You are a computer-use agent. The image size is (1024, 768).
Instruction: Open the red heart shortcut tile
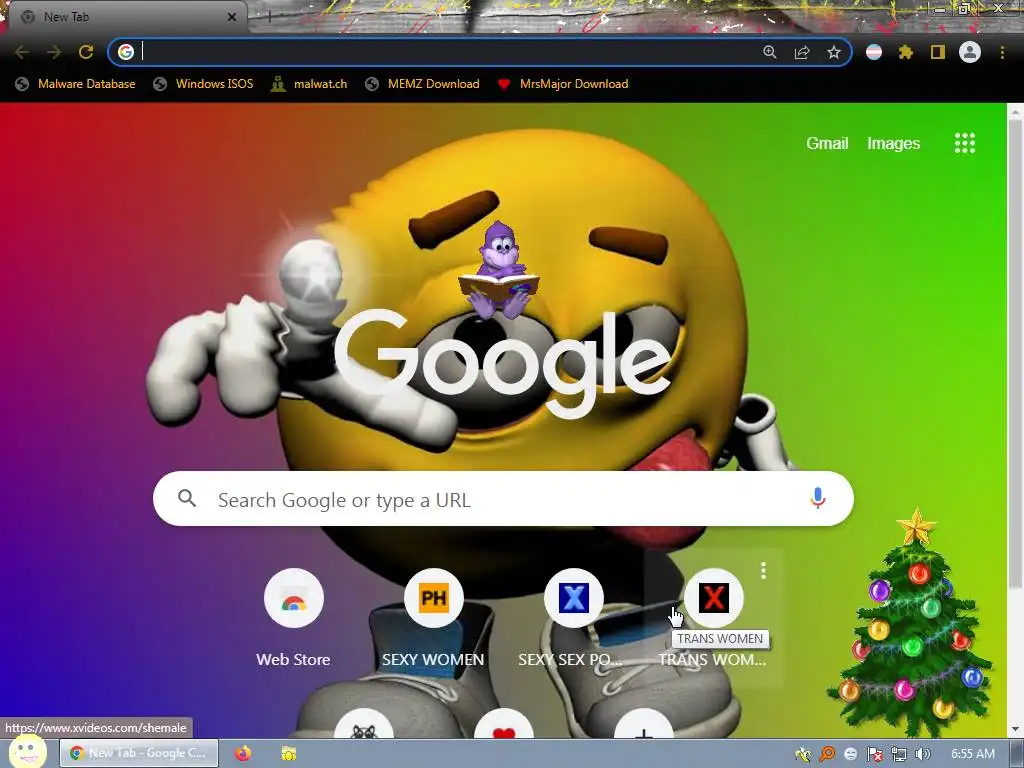coord(504,723)
